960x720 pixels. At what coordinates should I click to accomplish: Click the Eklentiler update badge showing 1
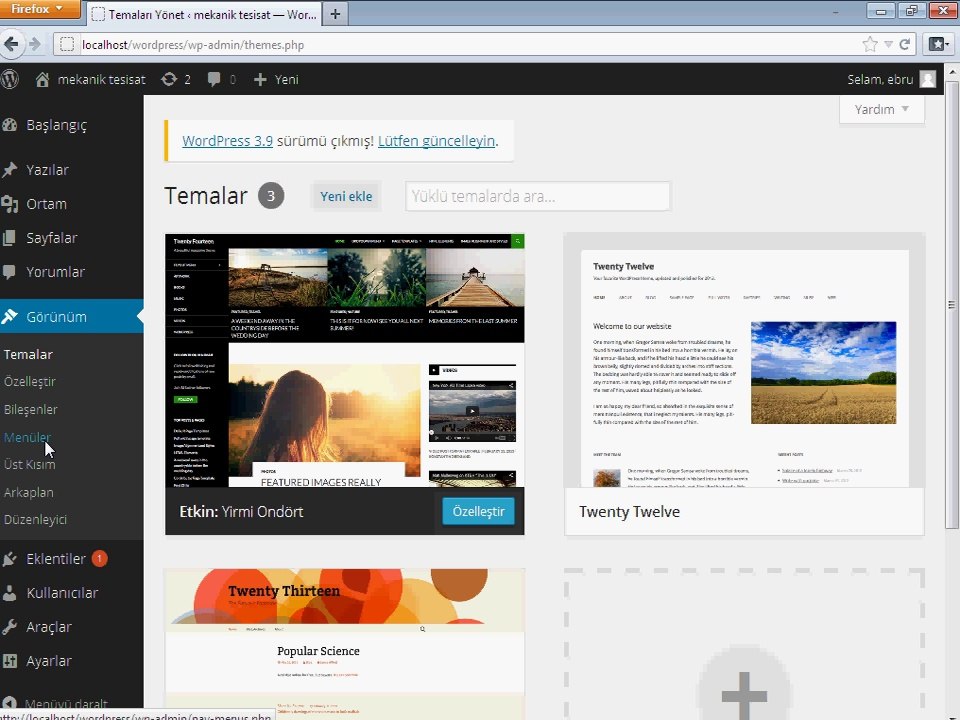tap(99, 558)
